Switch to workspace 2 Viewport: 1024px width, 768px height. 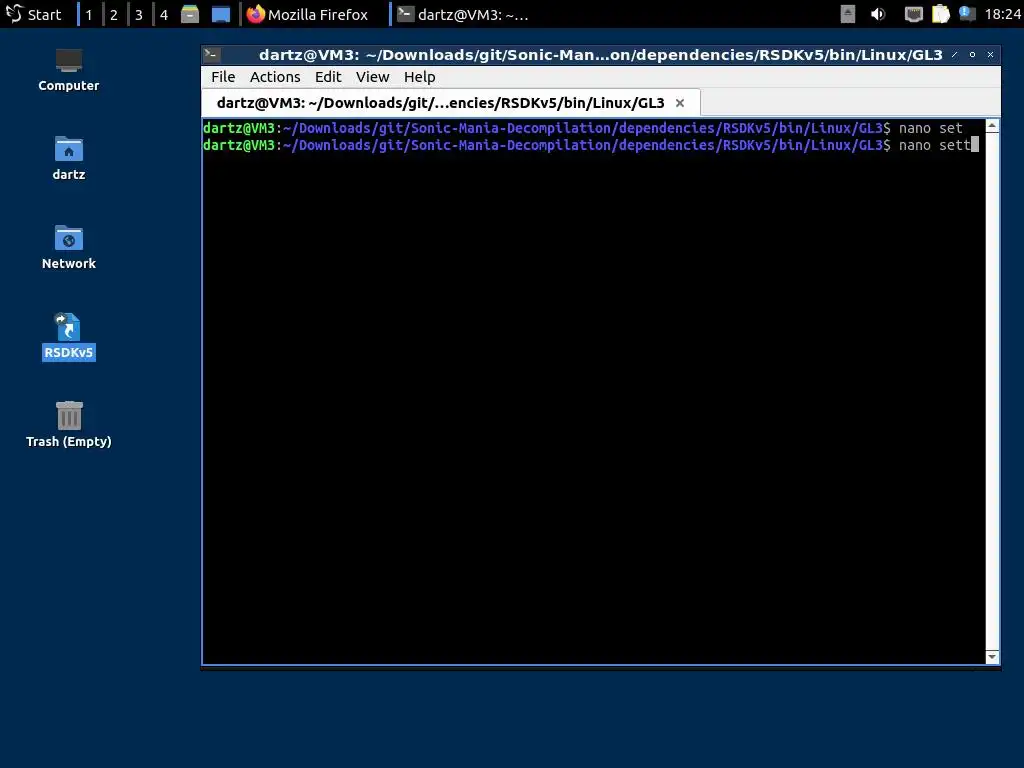point(114,14)
